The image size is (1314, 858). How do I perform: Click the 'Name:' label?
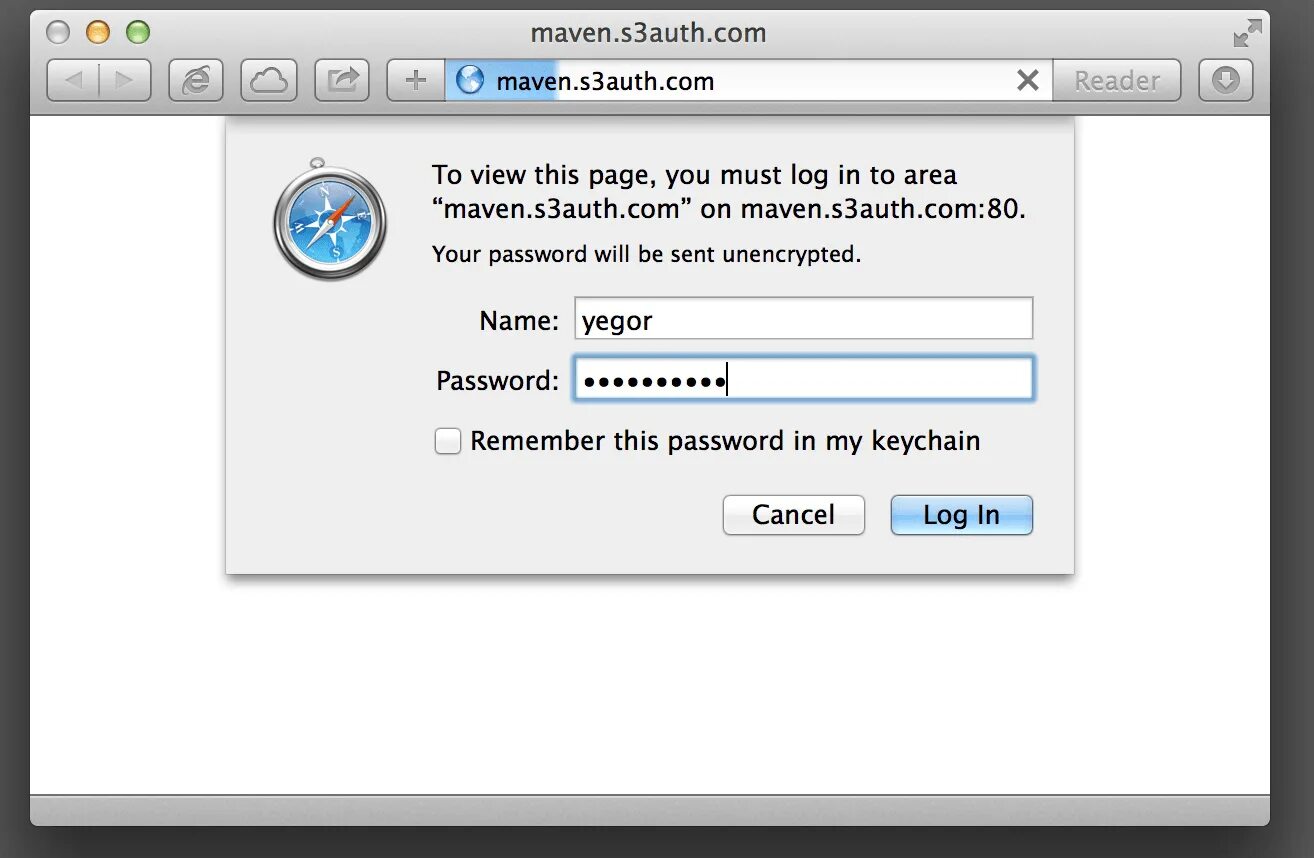[519, 320]
